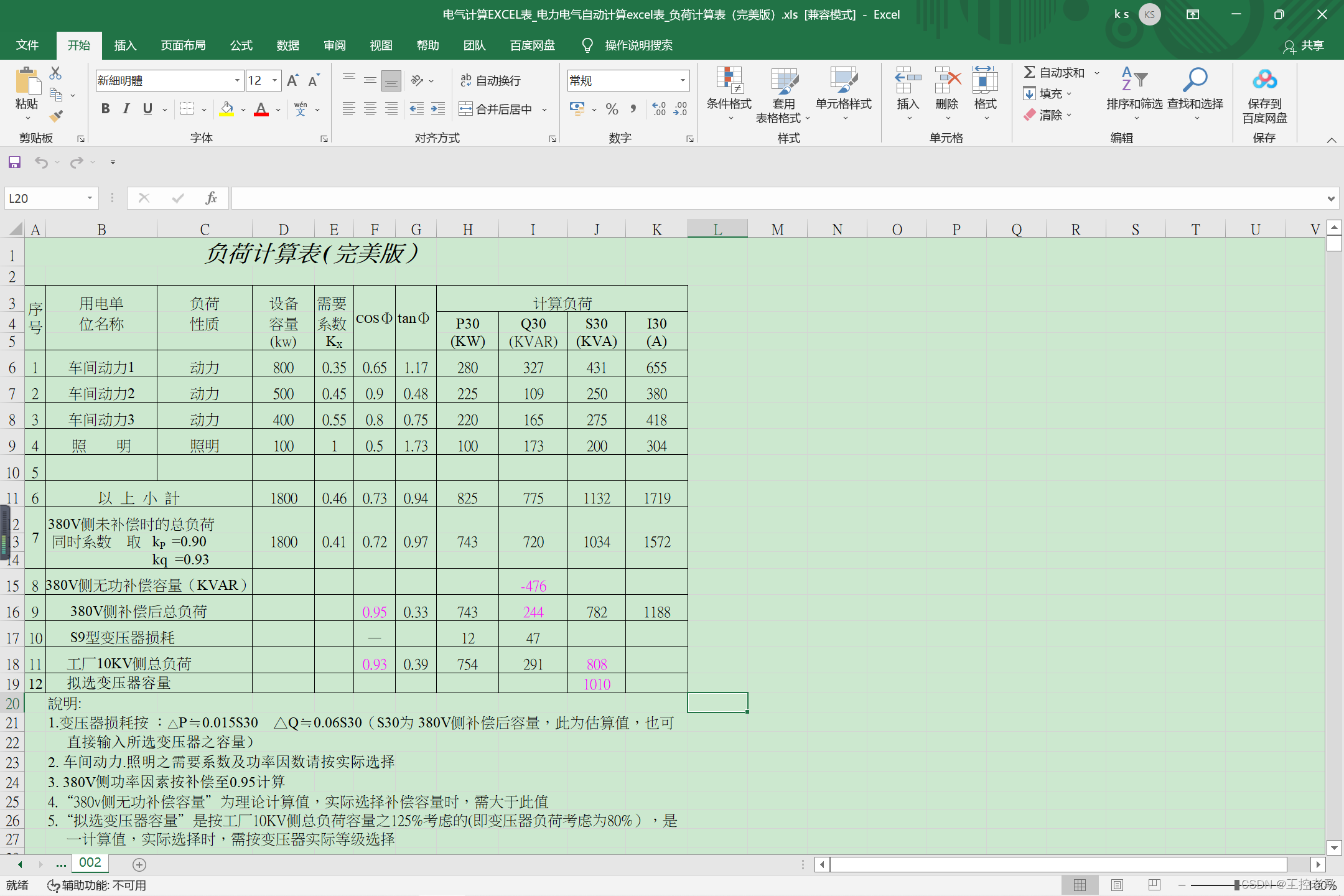
Task: Click the Save icon in quick access toolbar
Action: click(x=14, y=162)
